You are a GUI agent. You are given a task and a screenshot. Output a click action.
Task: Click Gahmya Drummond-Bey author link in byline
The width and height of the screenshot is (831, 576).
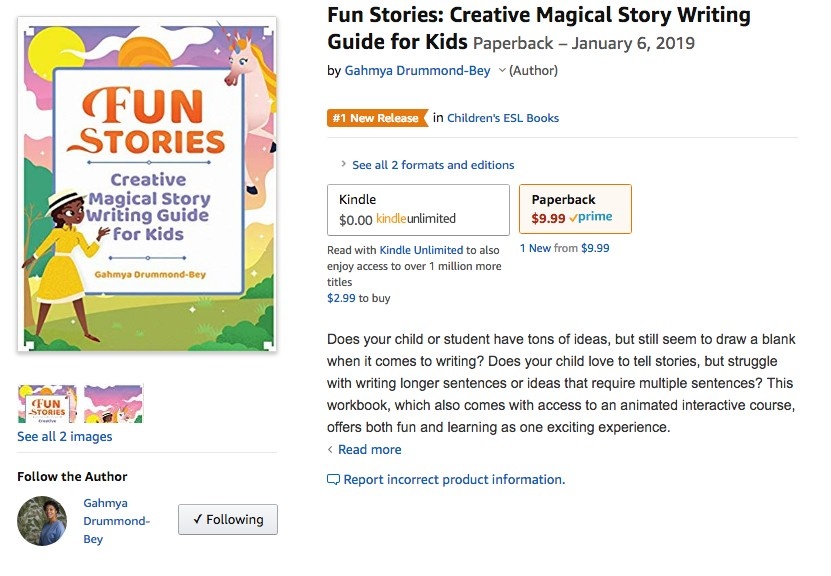[416, 71]
